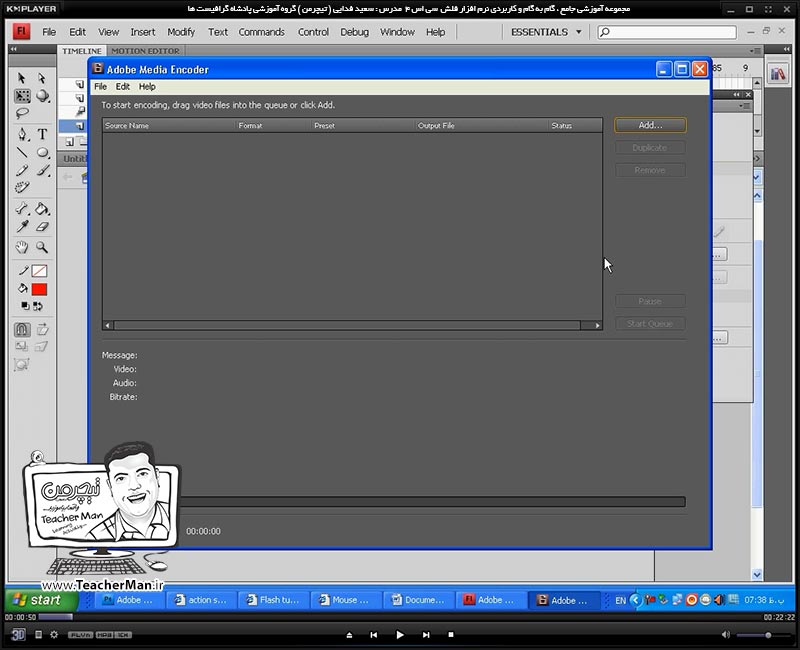800x650 pixels.
Task: Select the Pen tool
Action: point(22,134)
